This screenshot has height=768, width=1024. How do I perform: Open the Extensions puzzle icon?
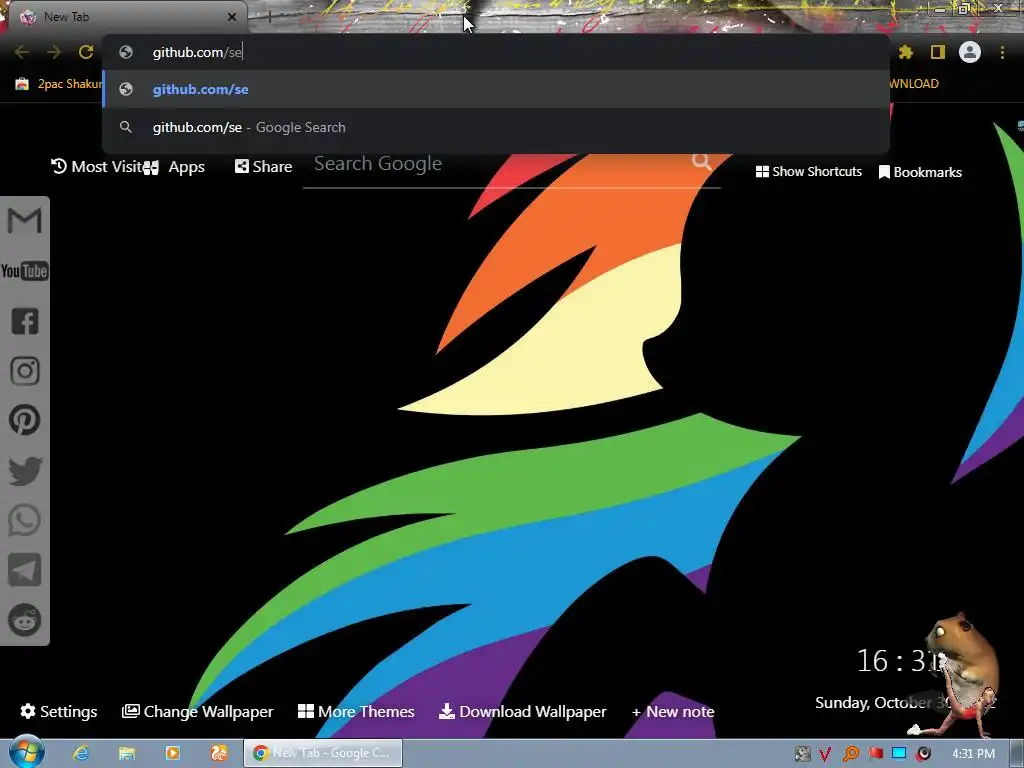(905, 52)
